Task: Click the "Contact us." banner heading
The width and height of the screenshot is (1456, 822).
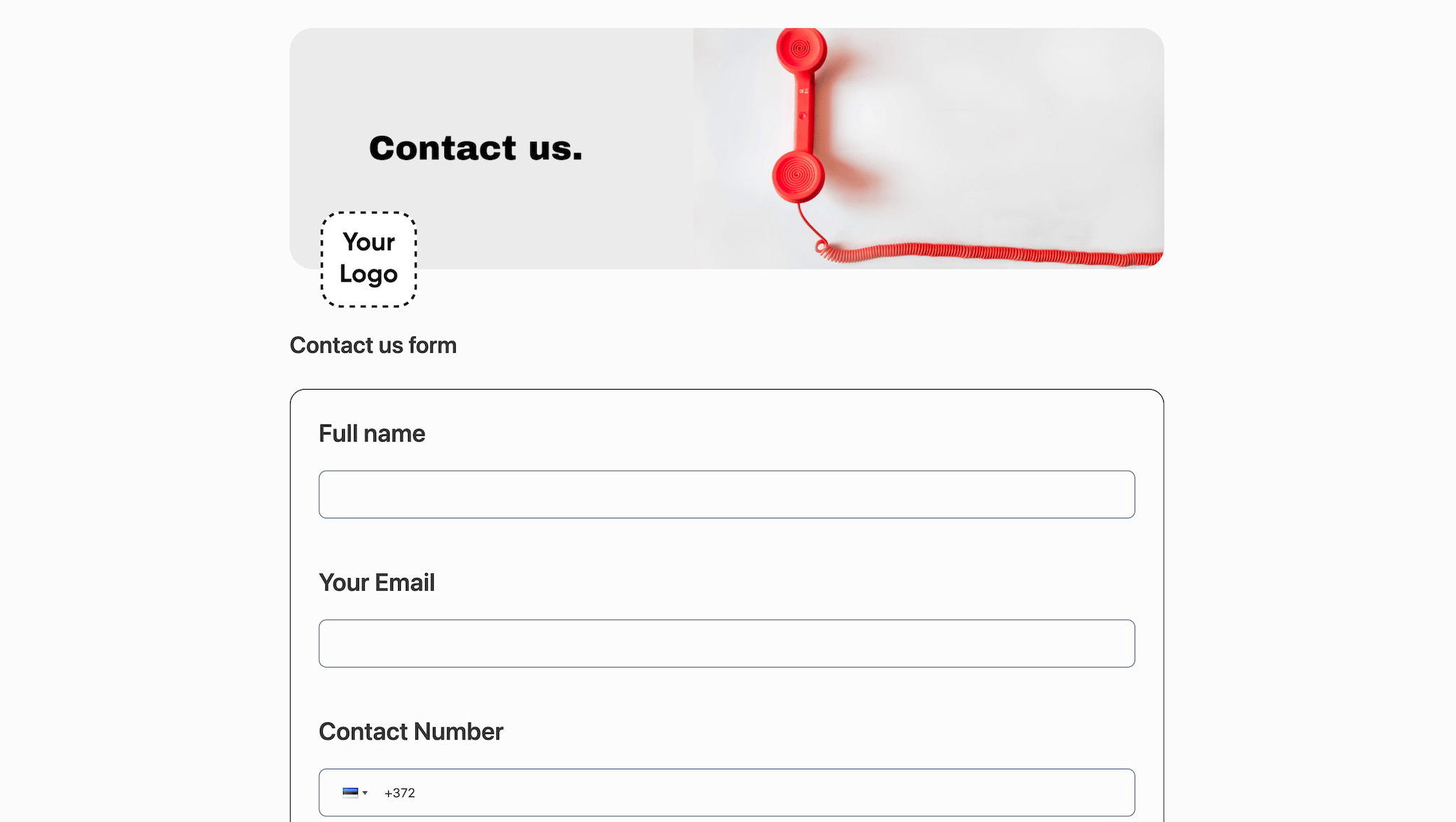Action: click(476, 148)
